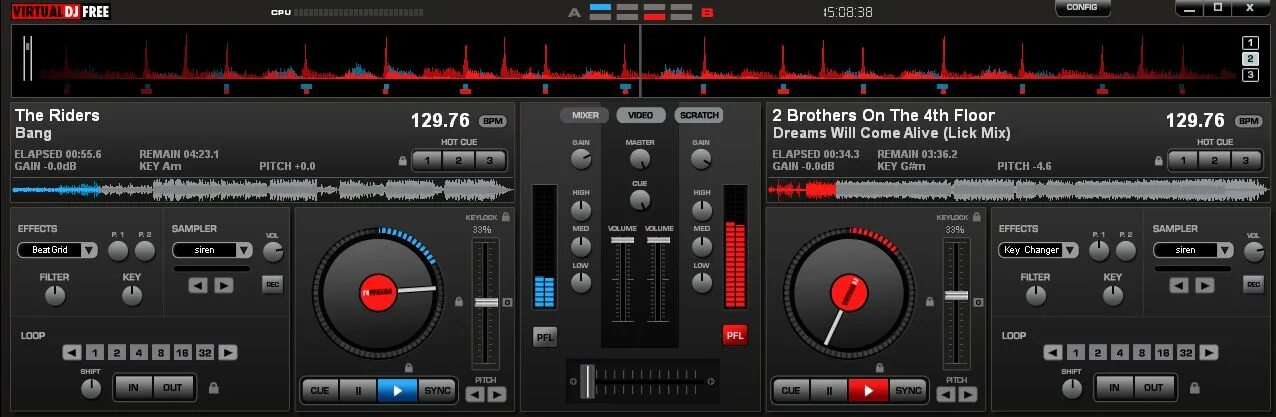Toggle right deck keylock padlock

point(977,216)
